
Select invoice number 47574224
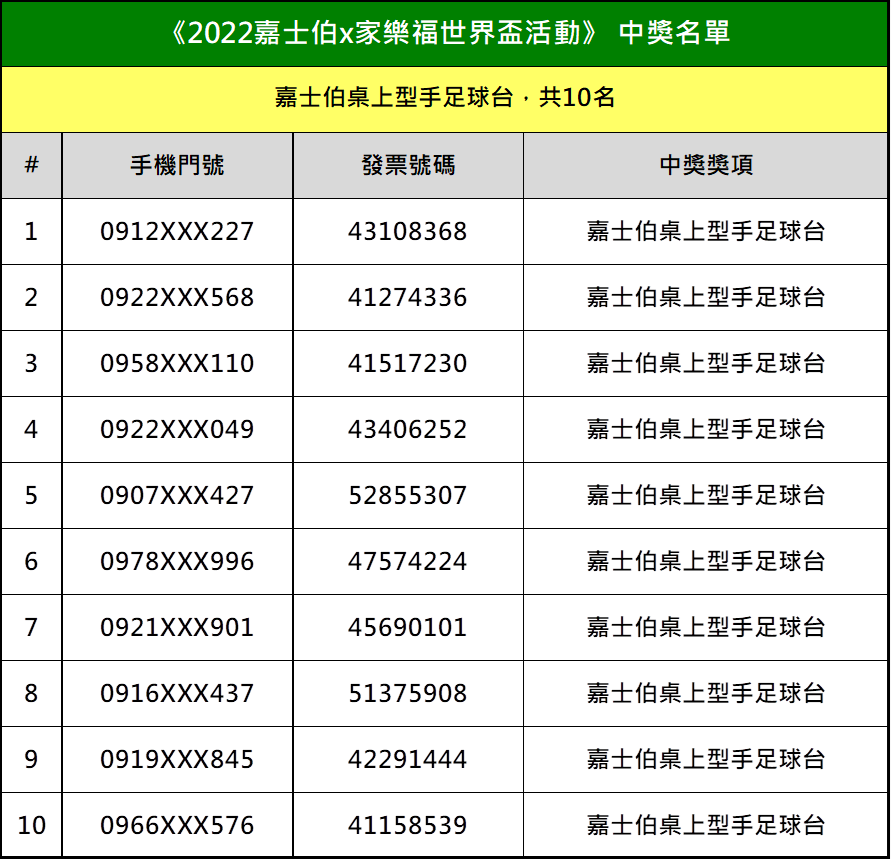[x=407, y=562]
